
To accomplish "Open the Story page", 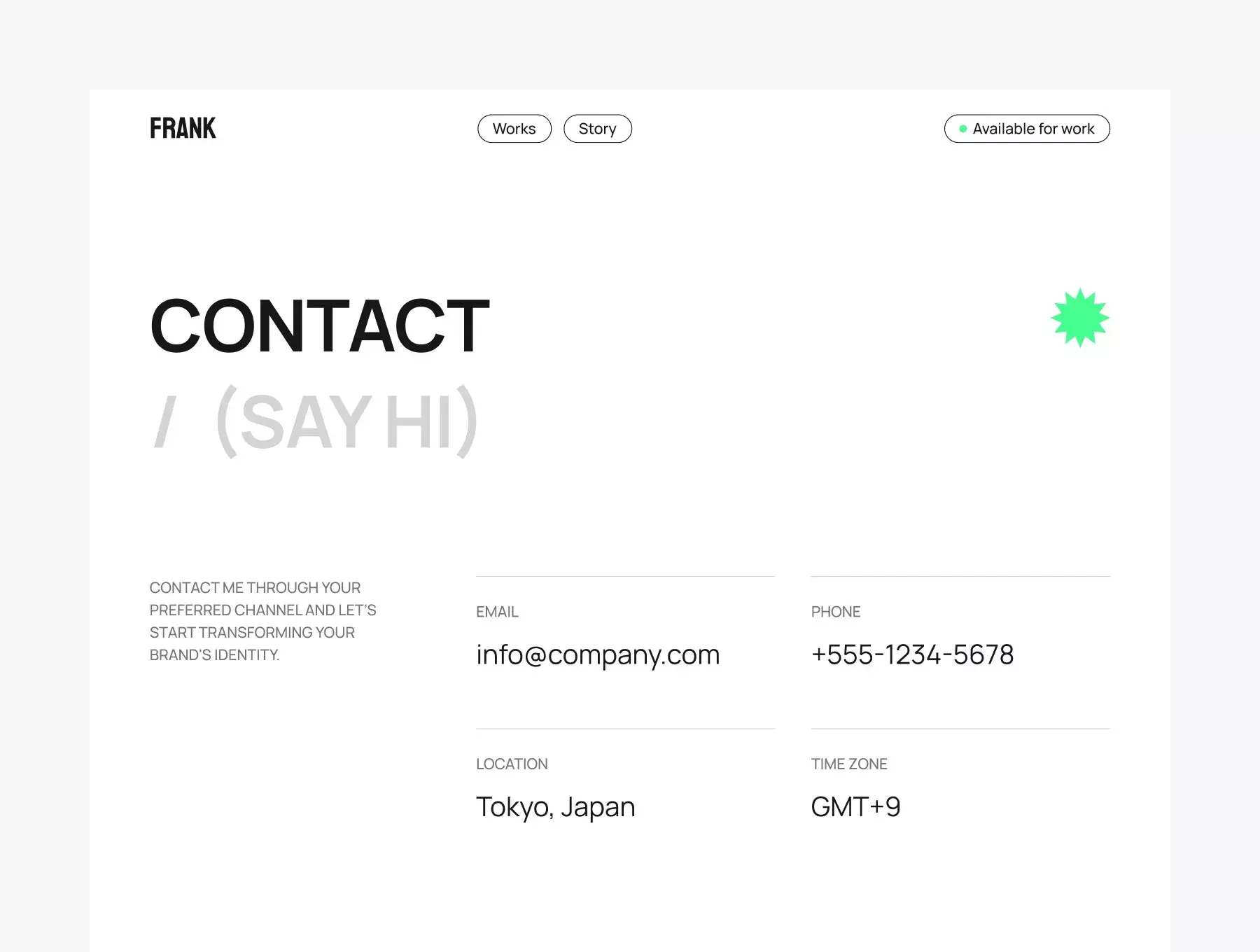I will click(598, 129).
